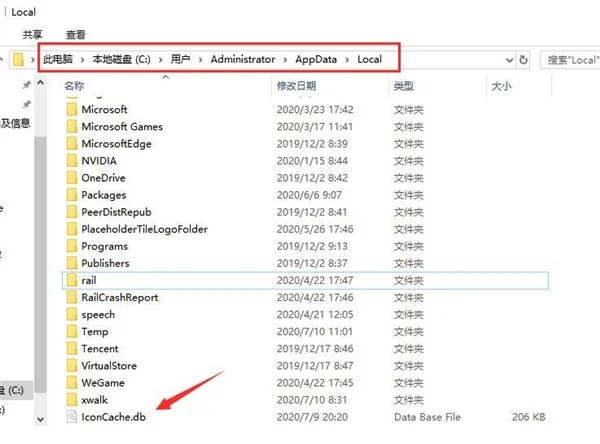The image size is (600, 444).
Task: Expand the chevron after Administrator breadcrumb
Action: (285, 60)
